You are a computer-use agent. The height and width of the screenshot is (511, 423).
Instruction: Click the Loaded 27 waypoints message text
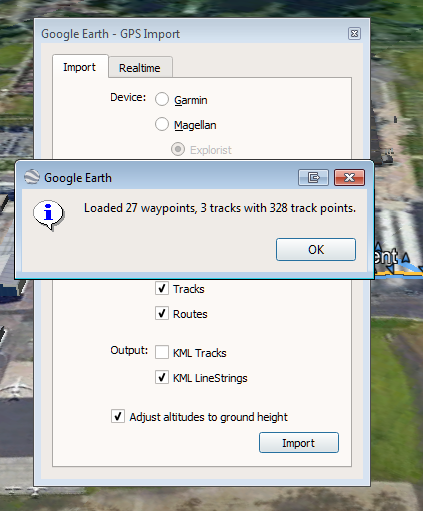pos(220,208)
